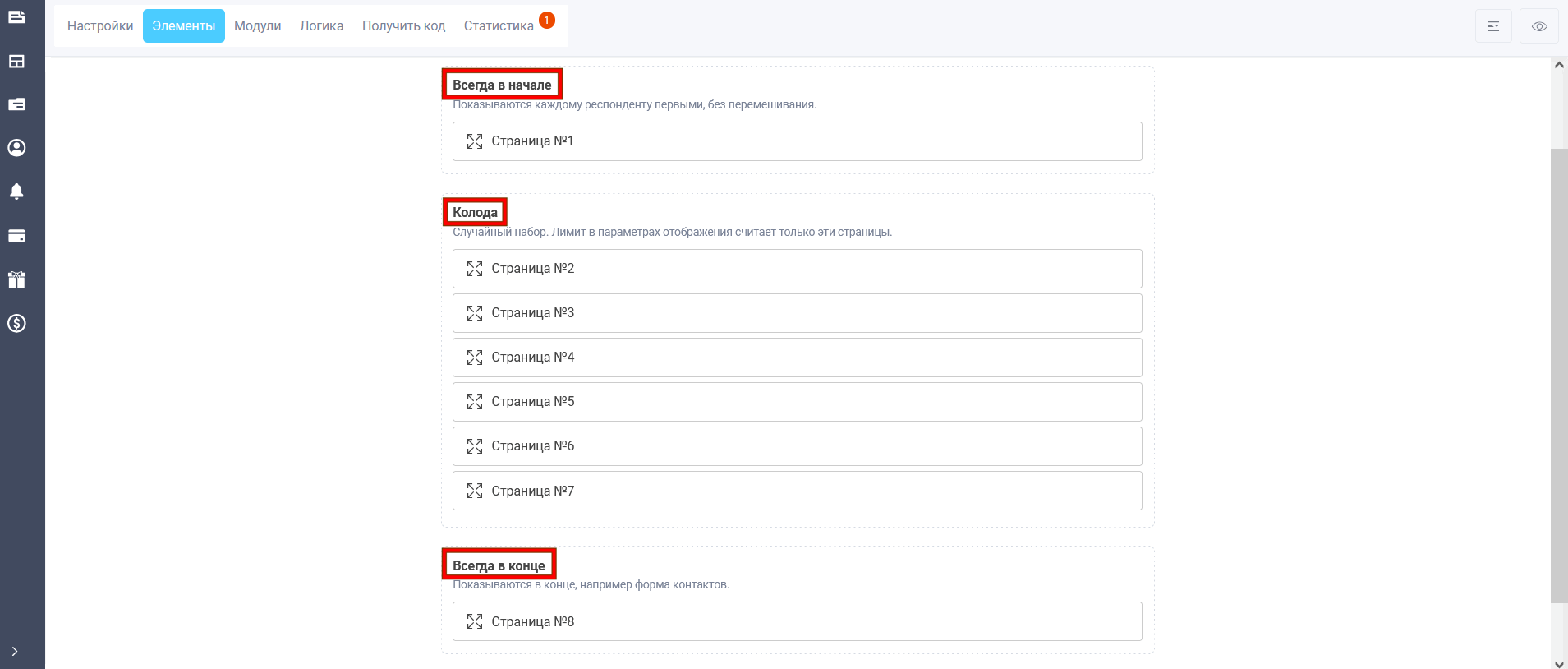Select the Страница №1 row
The height and width of the screenshot is (669, 1568).
tap(797, 141)
